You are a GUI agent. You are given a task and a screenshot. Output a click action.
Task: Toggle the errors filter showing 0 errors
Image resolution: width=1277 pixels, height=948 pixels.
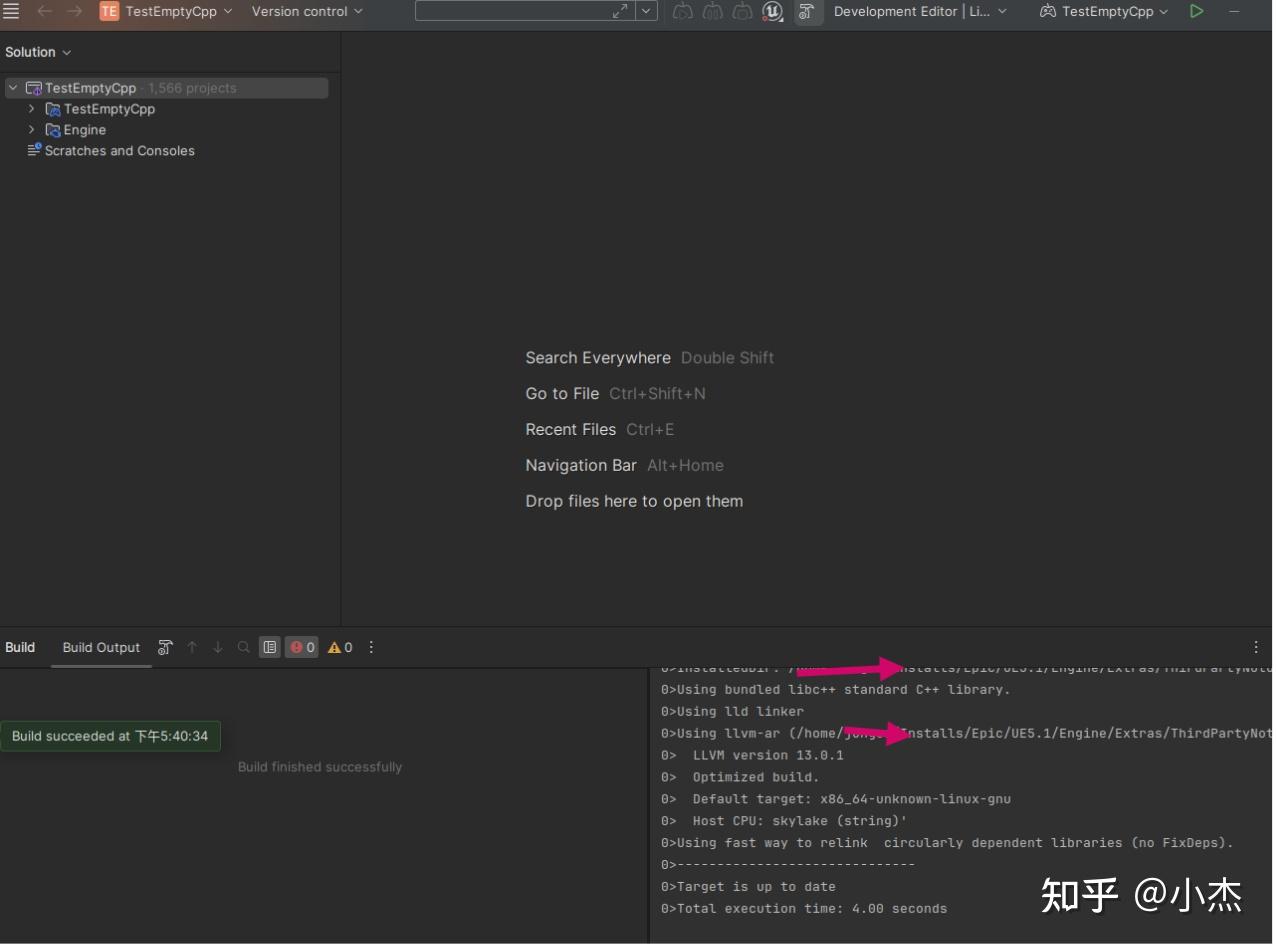(x=301, y=647)
